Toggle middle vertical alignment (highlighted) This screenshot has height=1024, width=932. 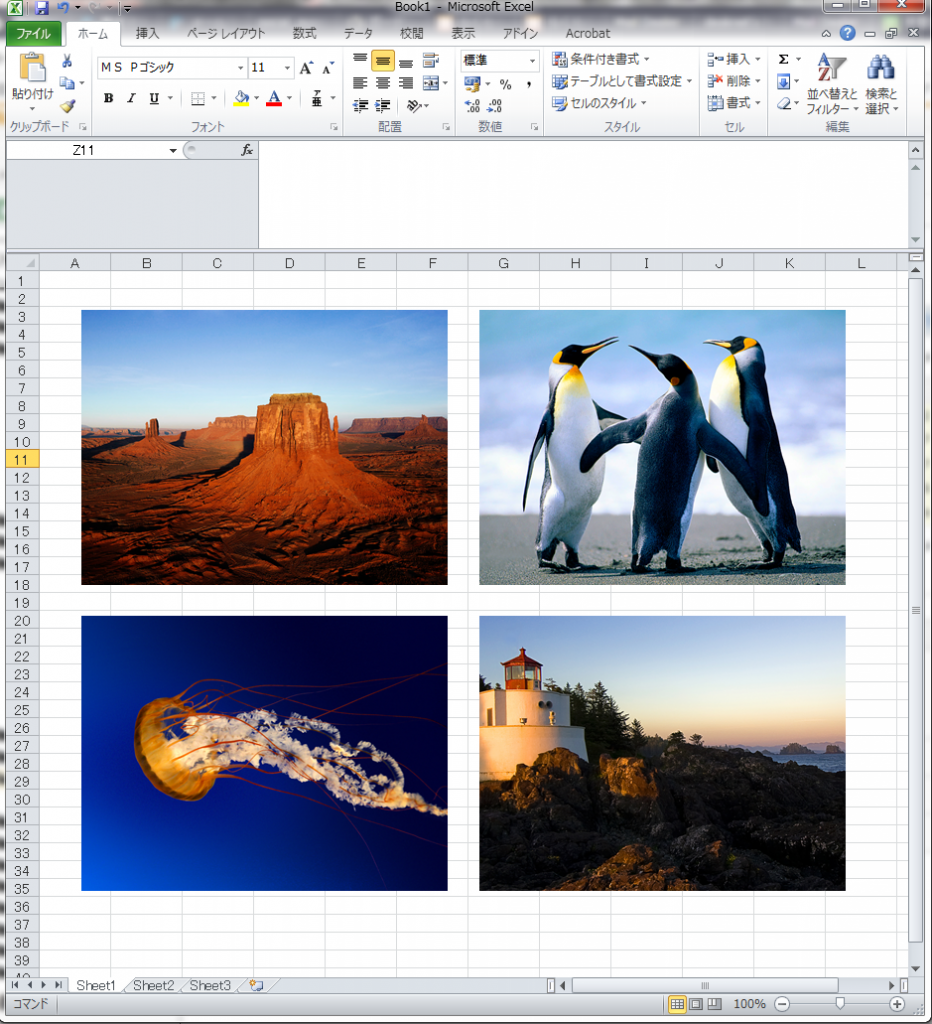383,61
